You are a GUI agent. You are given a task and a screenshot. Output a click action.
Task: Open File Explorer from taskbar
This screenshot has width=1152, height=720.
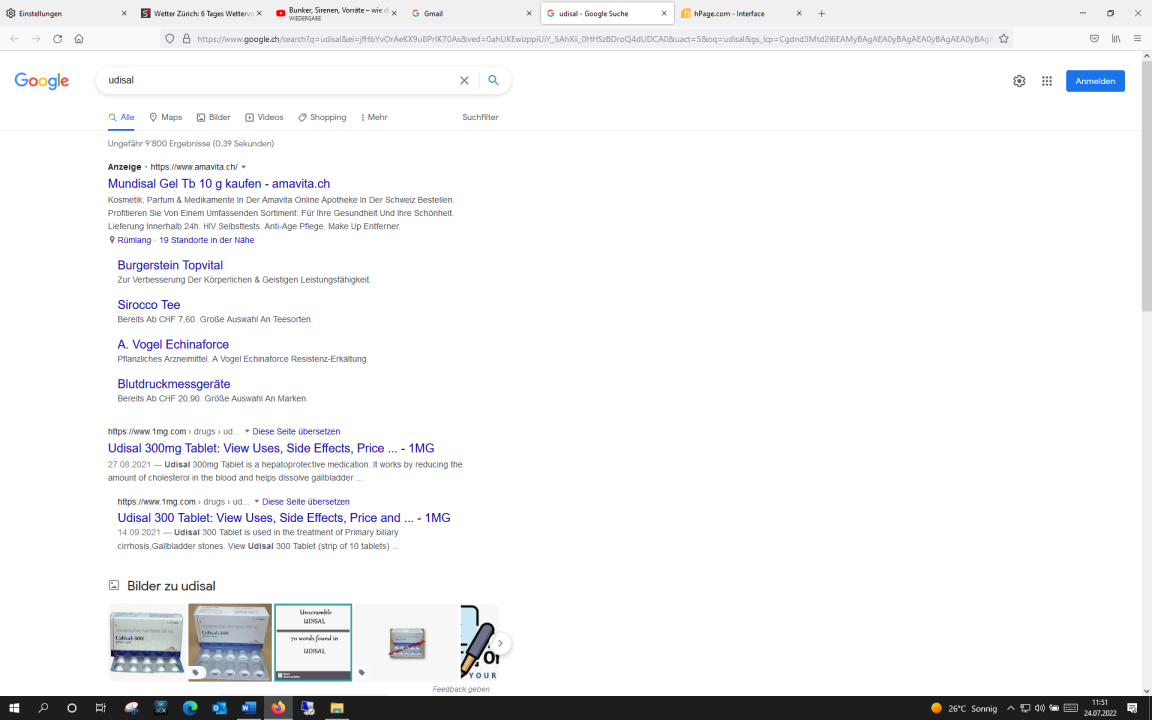click(336, 708)
